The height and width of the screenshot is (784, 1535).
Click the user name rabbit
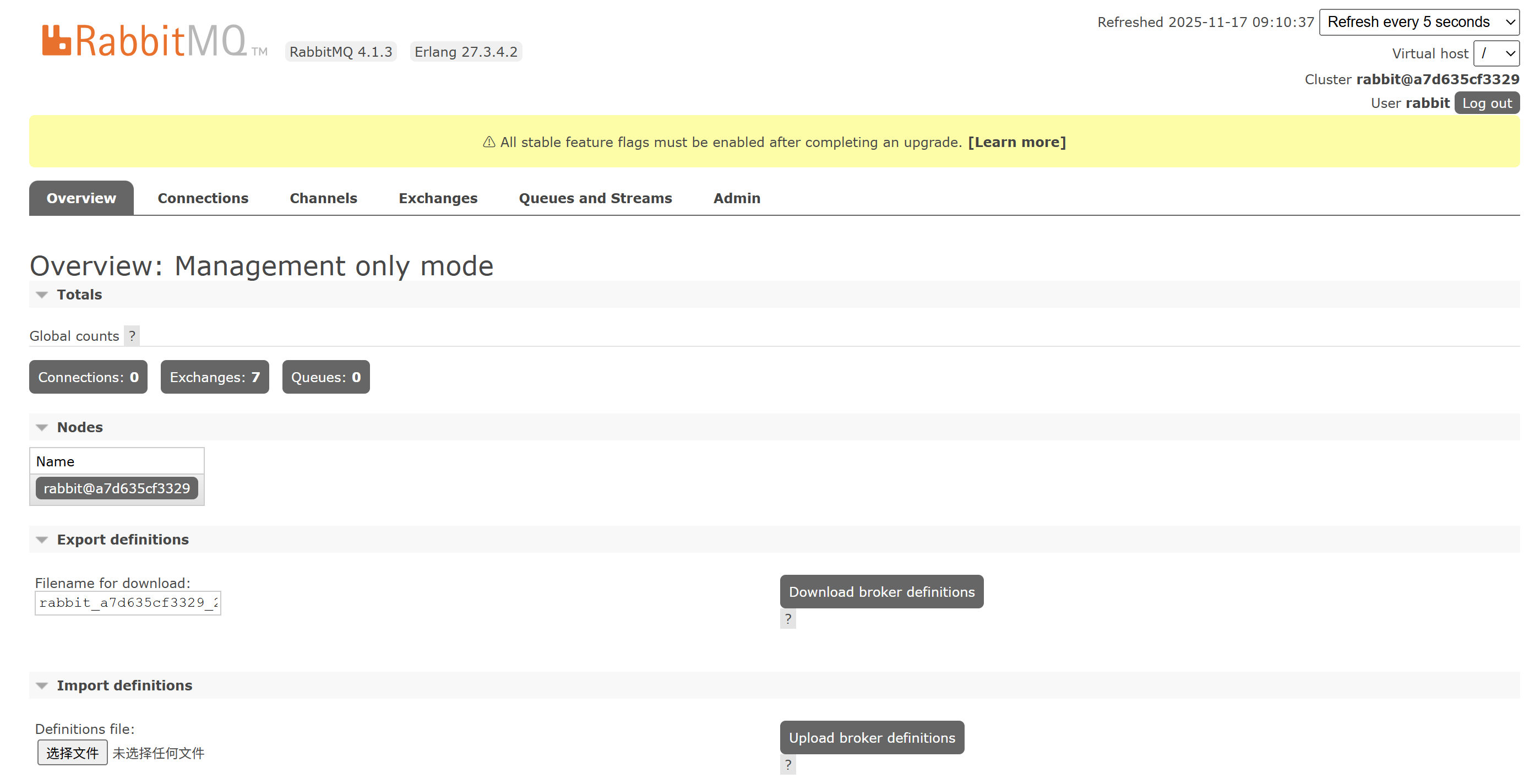pos(1427,103)
